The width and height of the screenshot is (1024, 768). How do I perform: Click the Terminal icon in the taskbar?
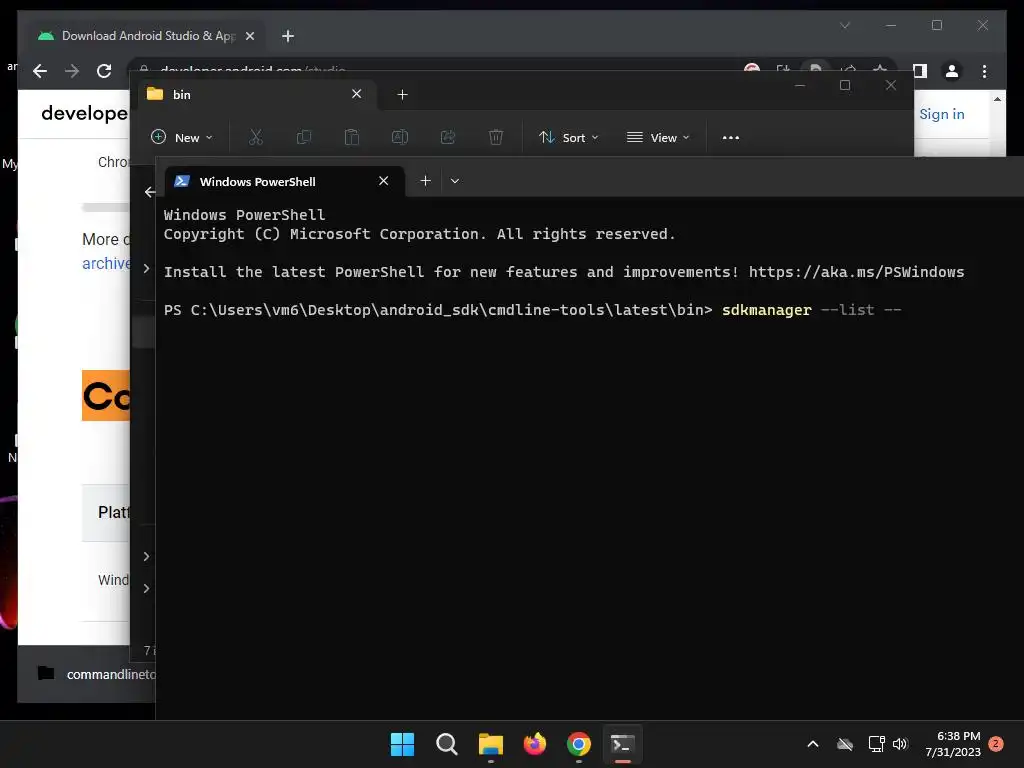pos(622,744)
